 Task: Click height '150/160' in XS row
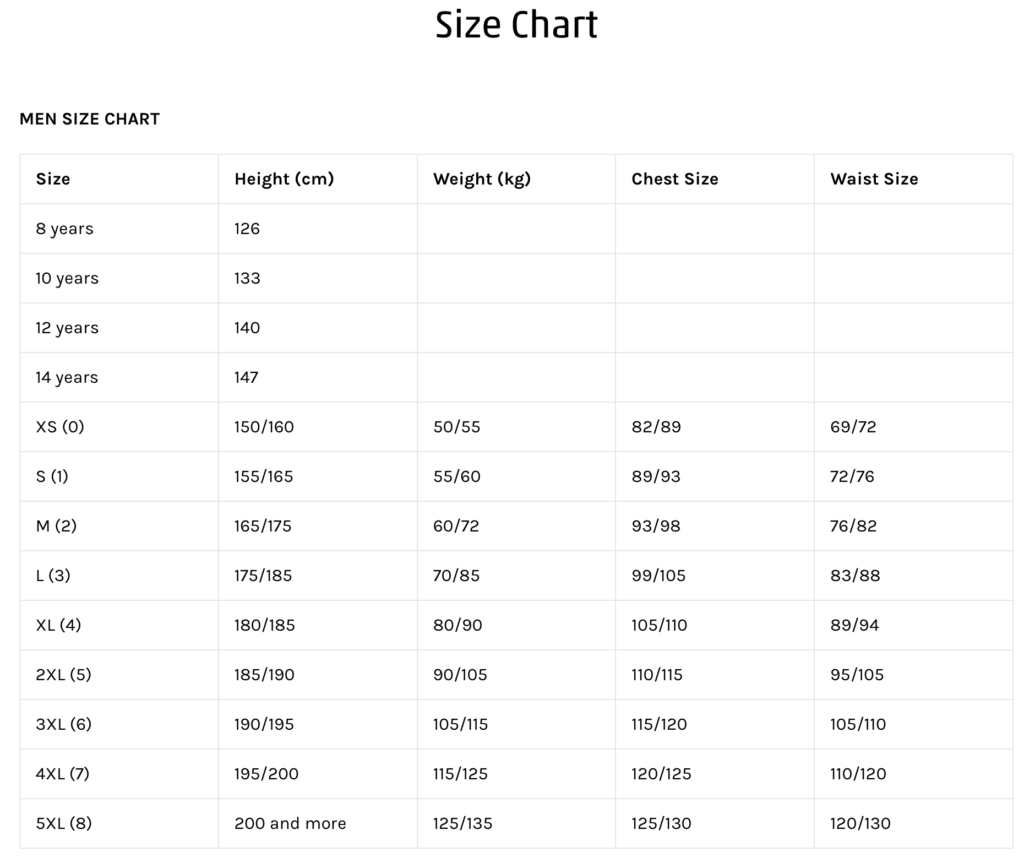click(x=264, y=427)
